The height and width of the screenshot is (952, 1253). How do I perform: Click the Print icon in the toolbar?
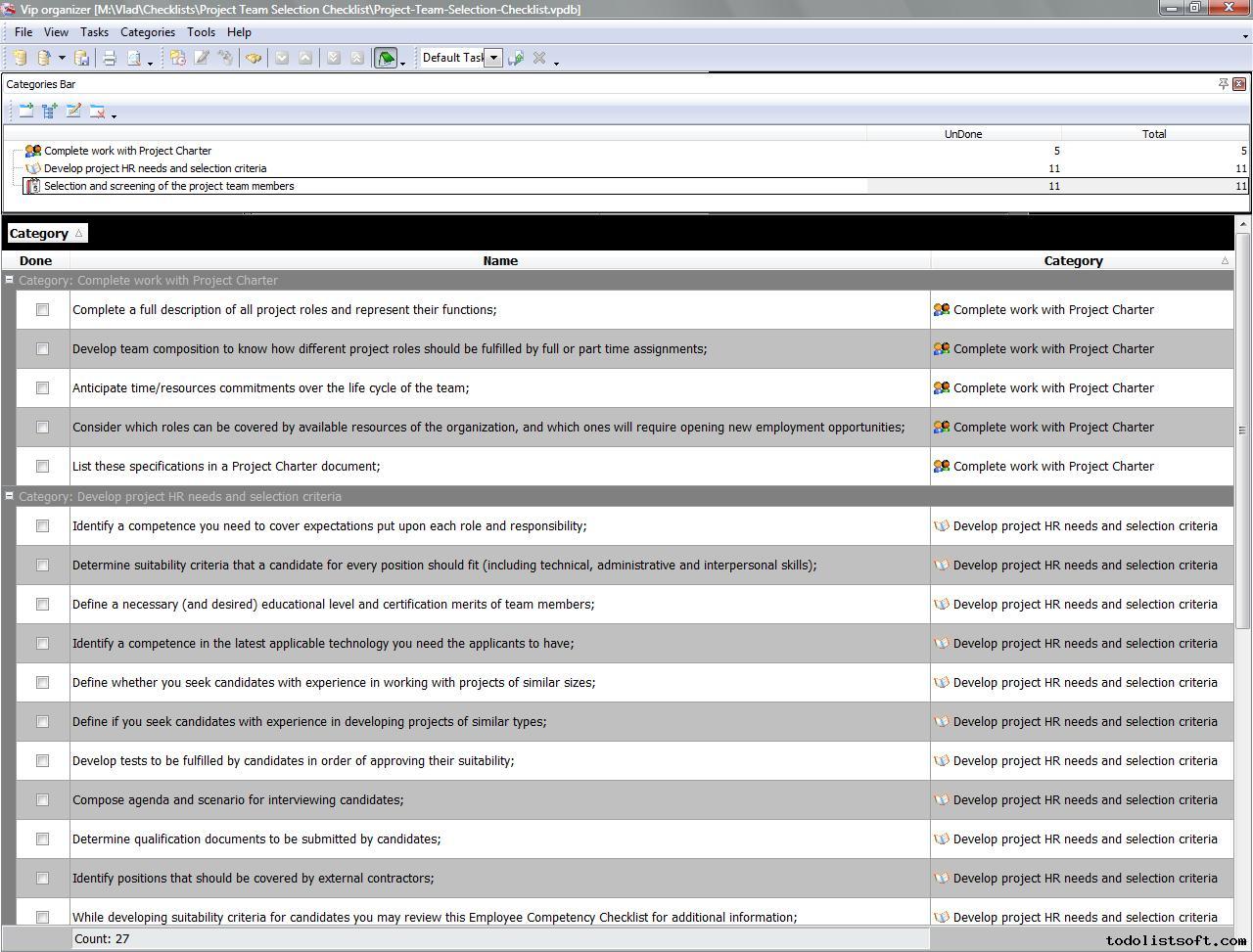110,59
